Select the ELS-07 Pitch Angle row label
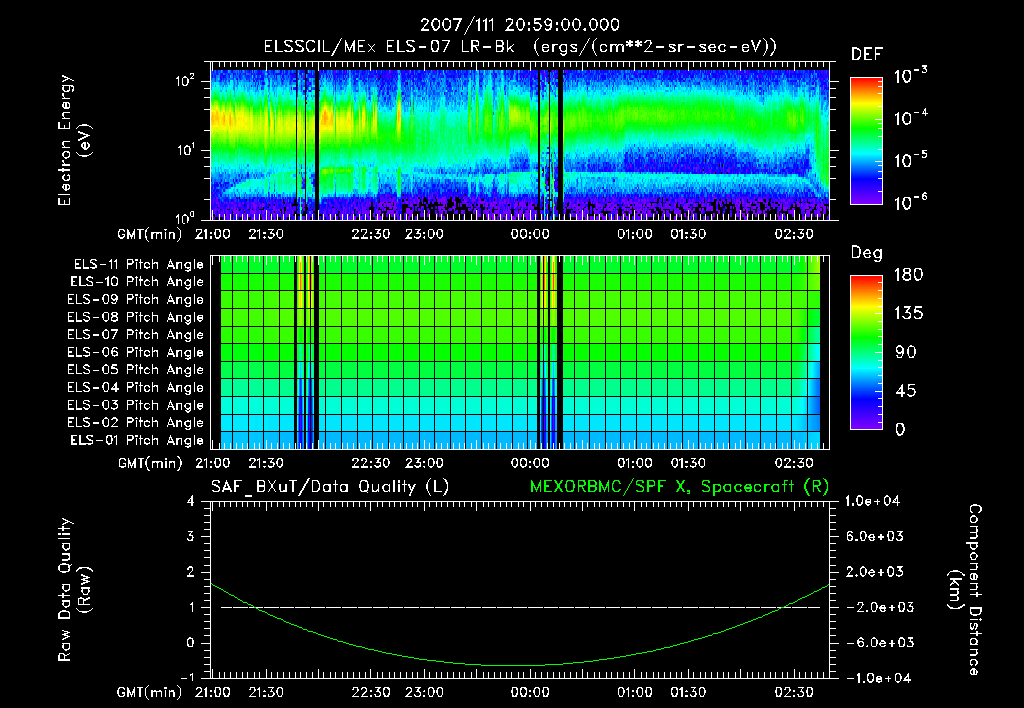 click(136, 335)
